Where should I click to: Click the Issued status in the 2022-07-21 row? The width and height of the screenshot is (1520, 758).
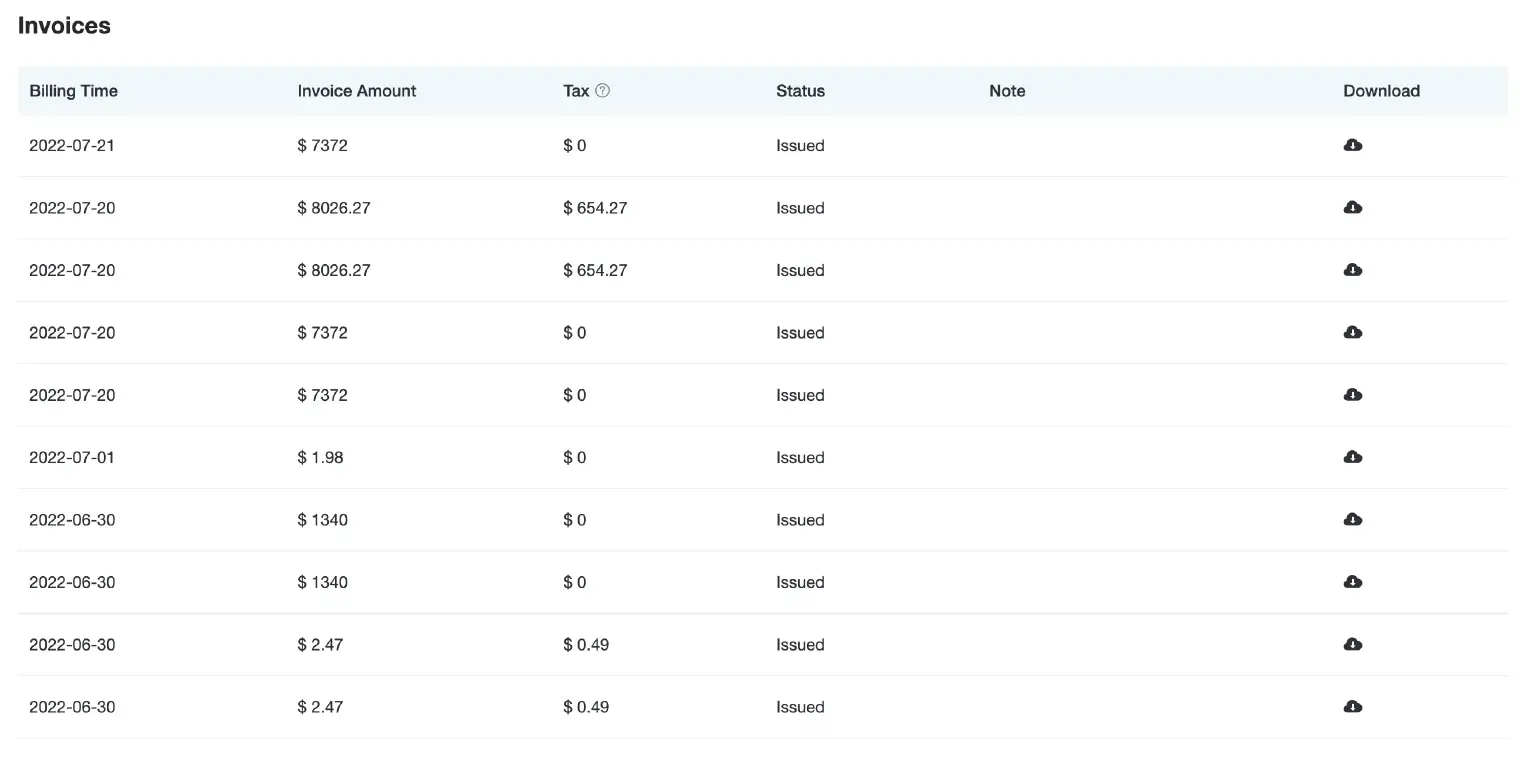(800, 145)
